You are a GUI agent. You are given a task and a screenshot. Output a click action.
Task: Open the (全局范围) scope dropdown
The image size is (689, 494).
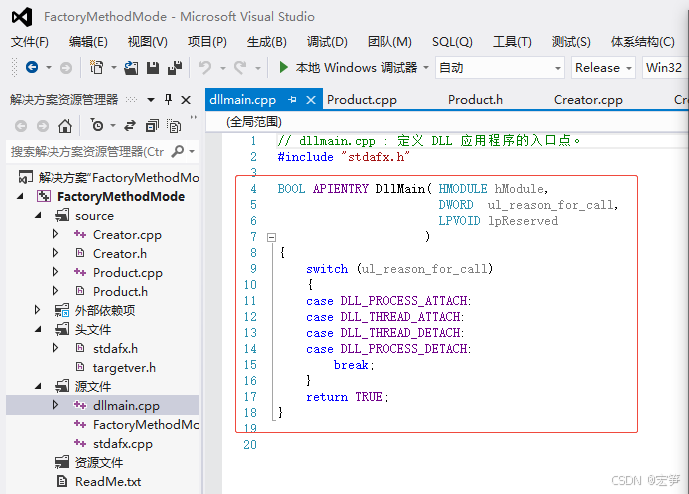pos(447,122)
